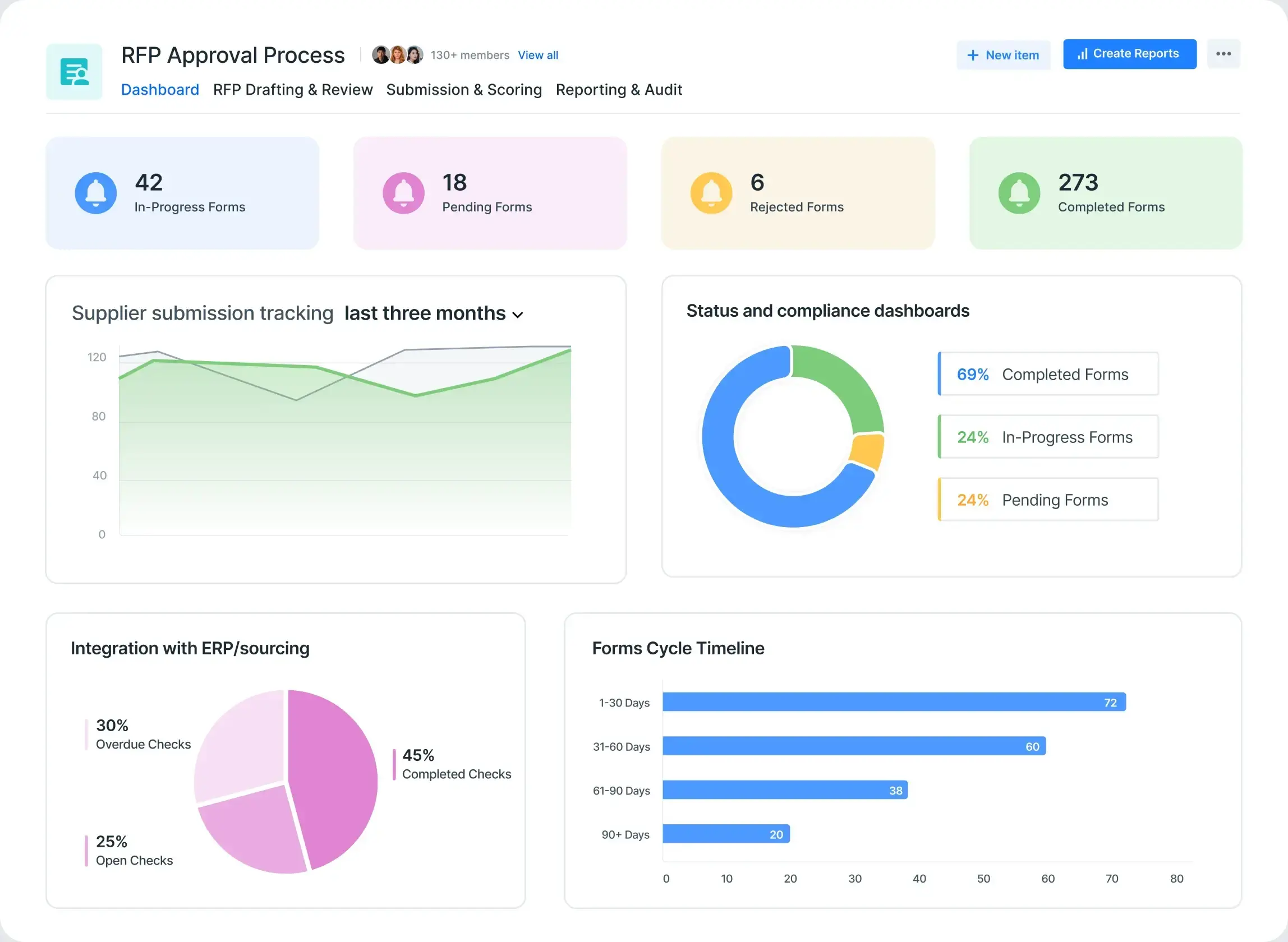Click the member avatars group
Screen dimensions: 1288x942
(398, 56)
